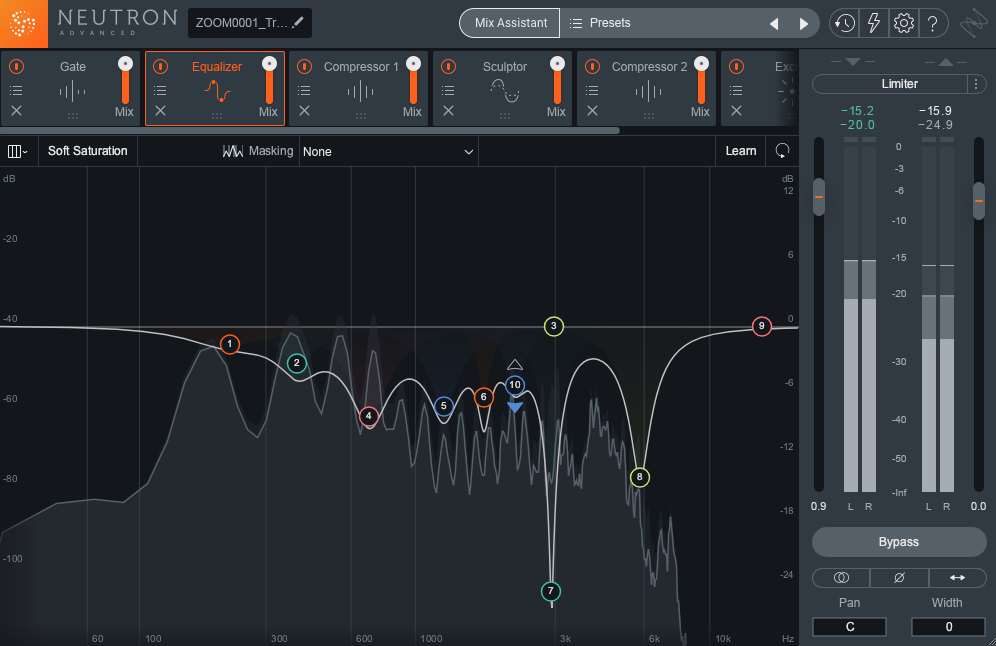This screenshot has width=996, height=646.
Task: Invert phase with the ø icon
Action: point(899,577)
